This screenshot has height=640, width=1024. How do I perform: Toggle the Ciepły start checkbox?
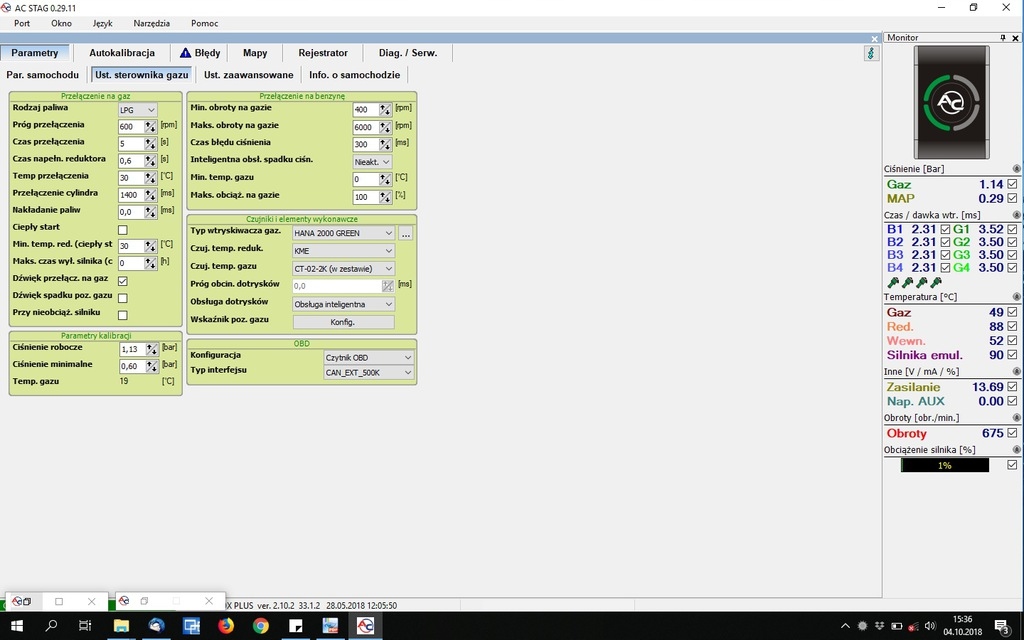tap(123, 230)
